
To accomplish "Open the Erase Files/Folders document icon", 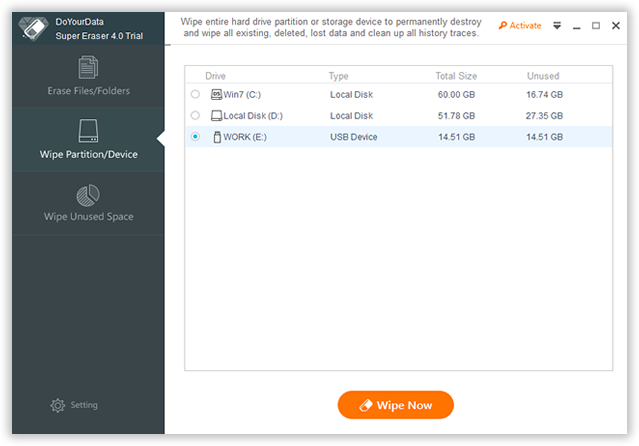I will click(88, 67).
